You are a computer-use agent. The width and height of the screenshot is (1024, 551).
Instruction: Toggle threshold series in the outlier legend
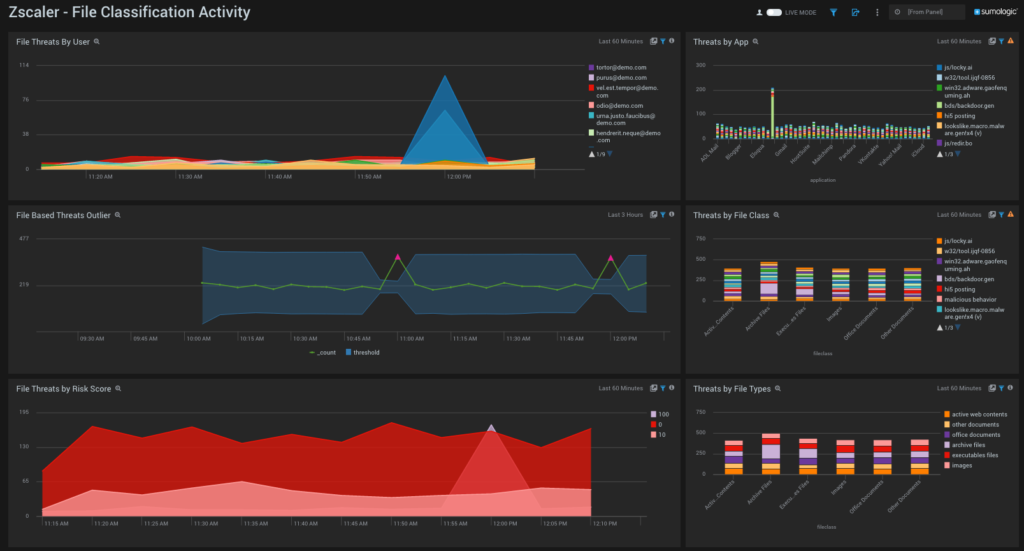(362, 353)
